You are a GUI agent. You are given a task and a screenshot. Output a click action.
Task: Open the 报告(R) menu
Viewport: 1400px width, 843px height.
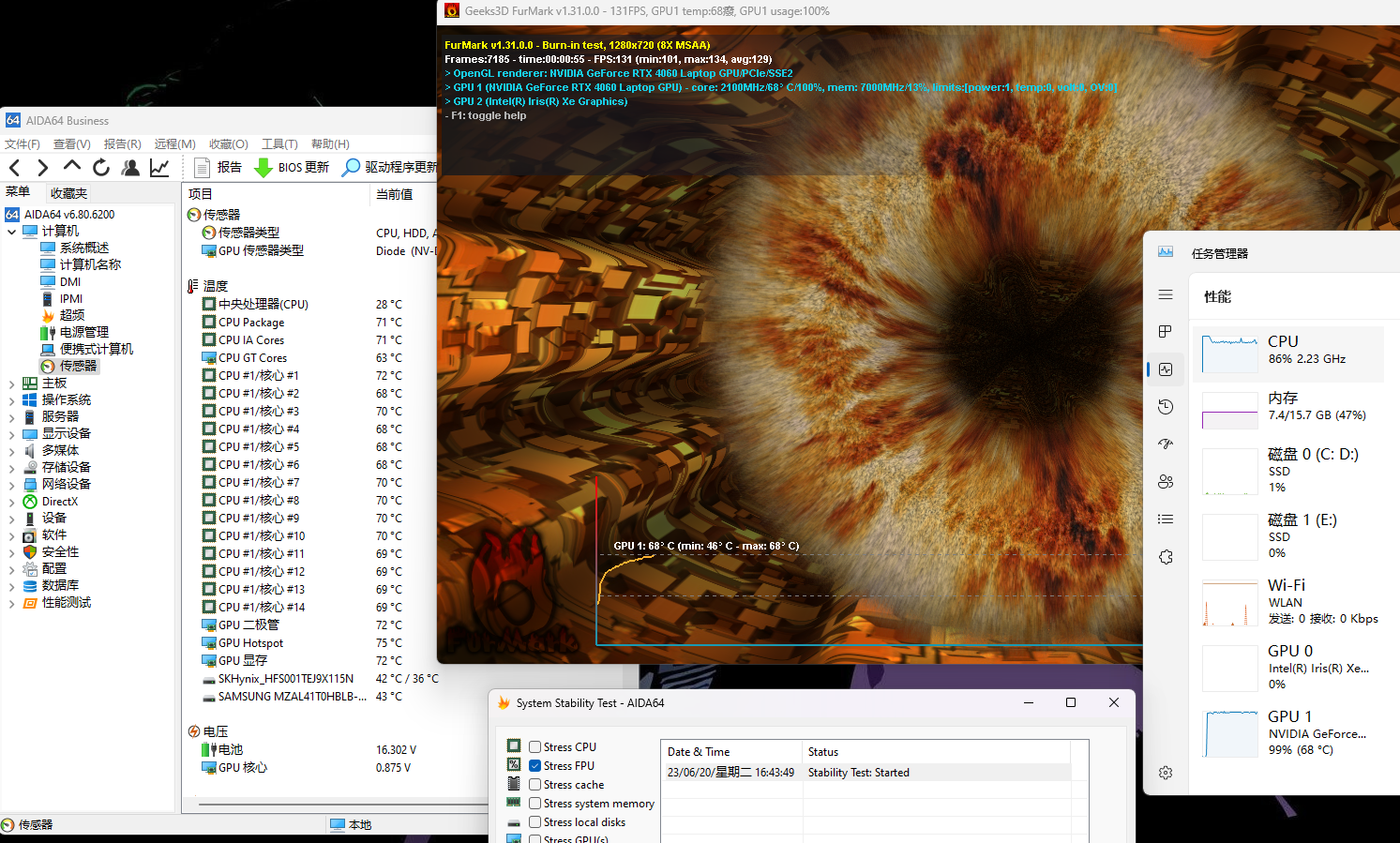coord(123,144)
